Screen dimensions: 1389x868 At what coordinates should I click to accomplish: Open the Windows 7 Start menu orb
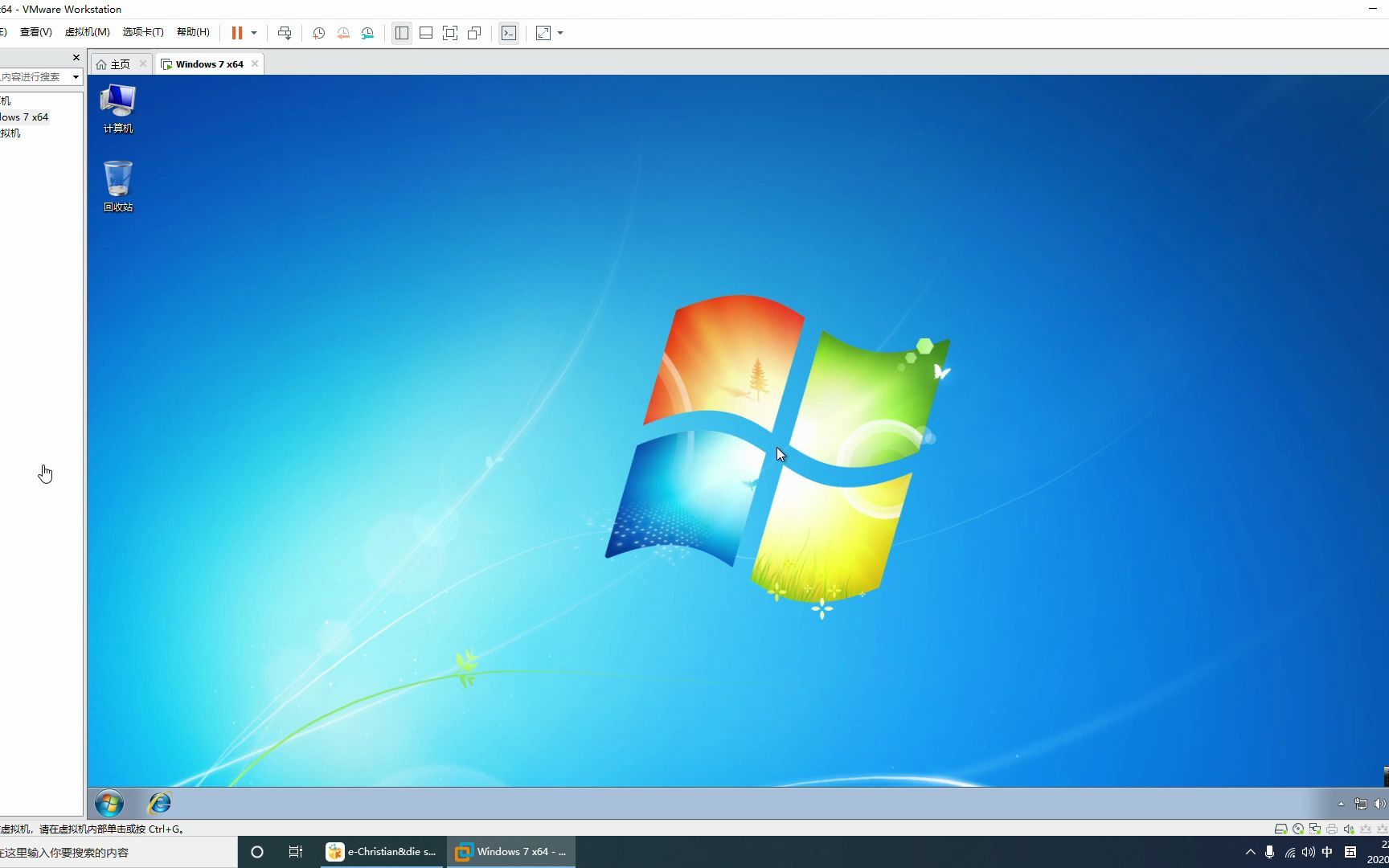click(109, 803)
